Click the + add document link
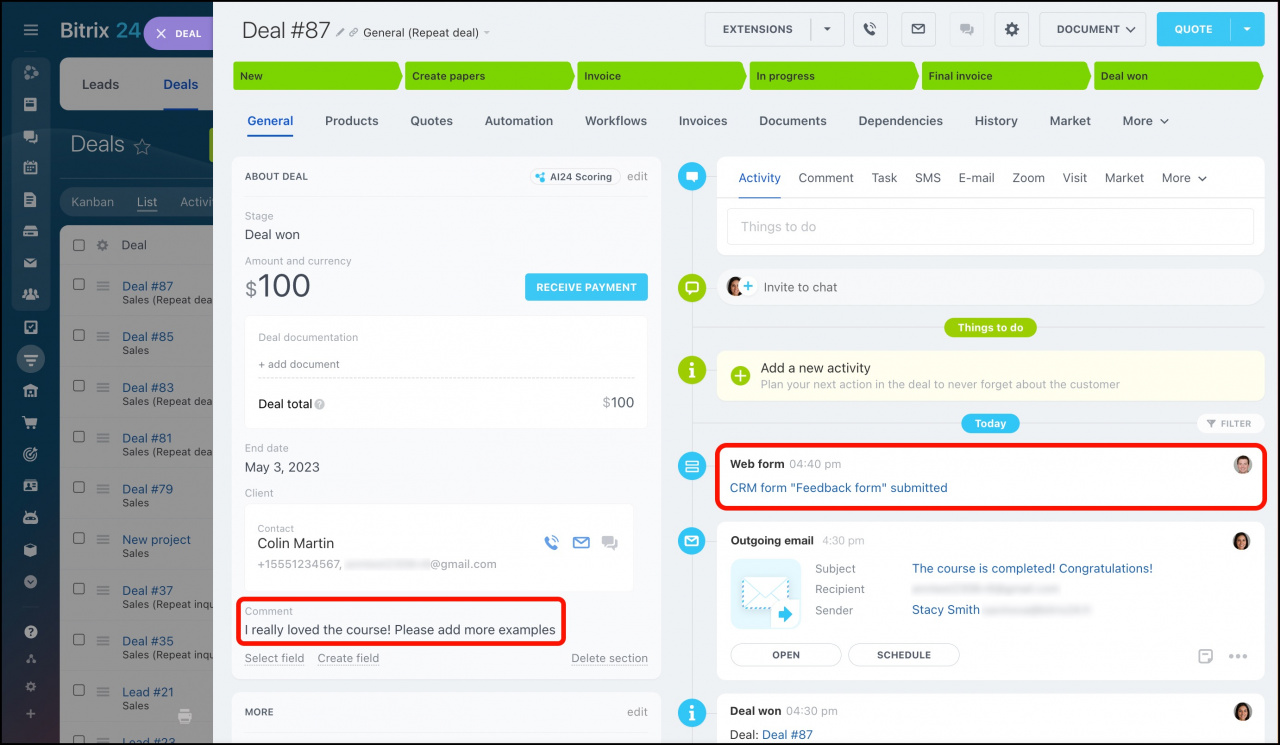This screenshot has height=745, width=1280. tap(299, 364)
